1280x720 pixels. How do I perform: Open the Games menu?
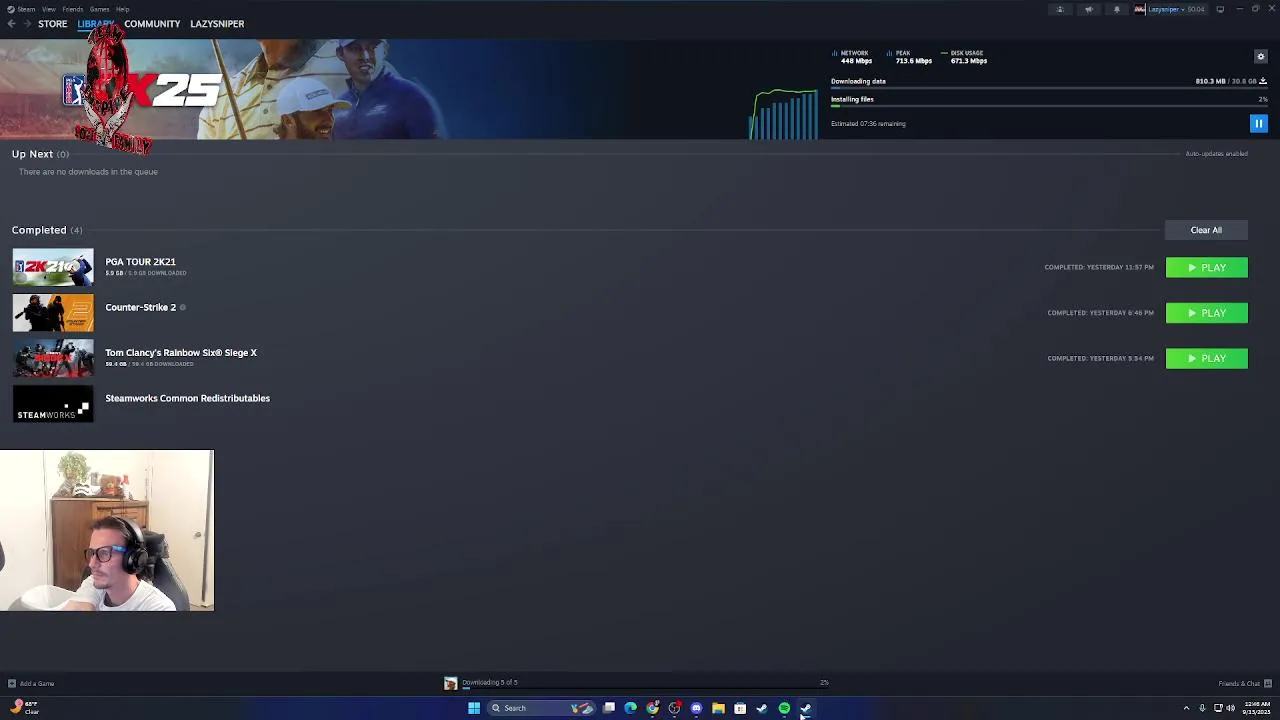99,9
